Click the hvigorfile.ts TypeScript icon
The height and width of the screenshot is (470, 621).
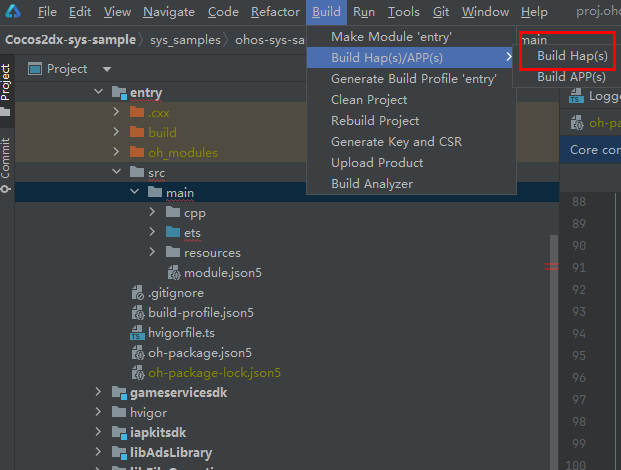(x=137, y=333)
